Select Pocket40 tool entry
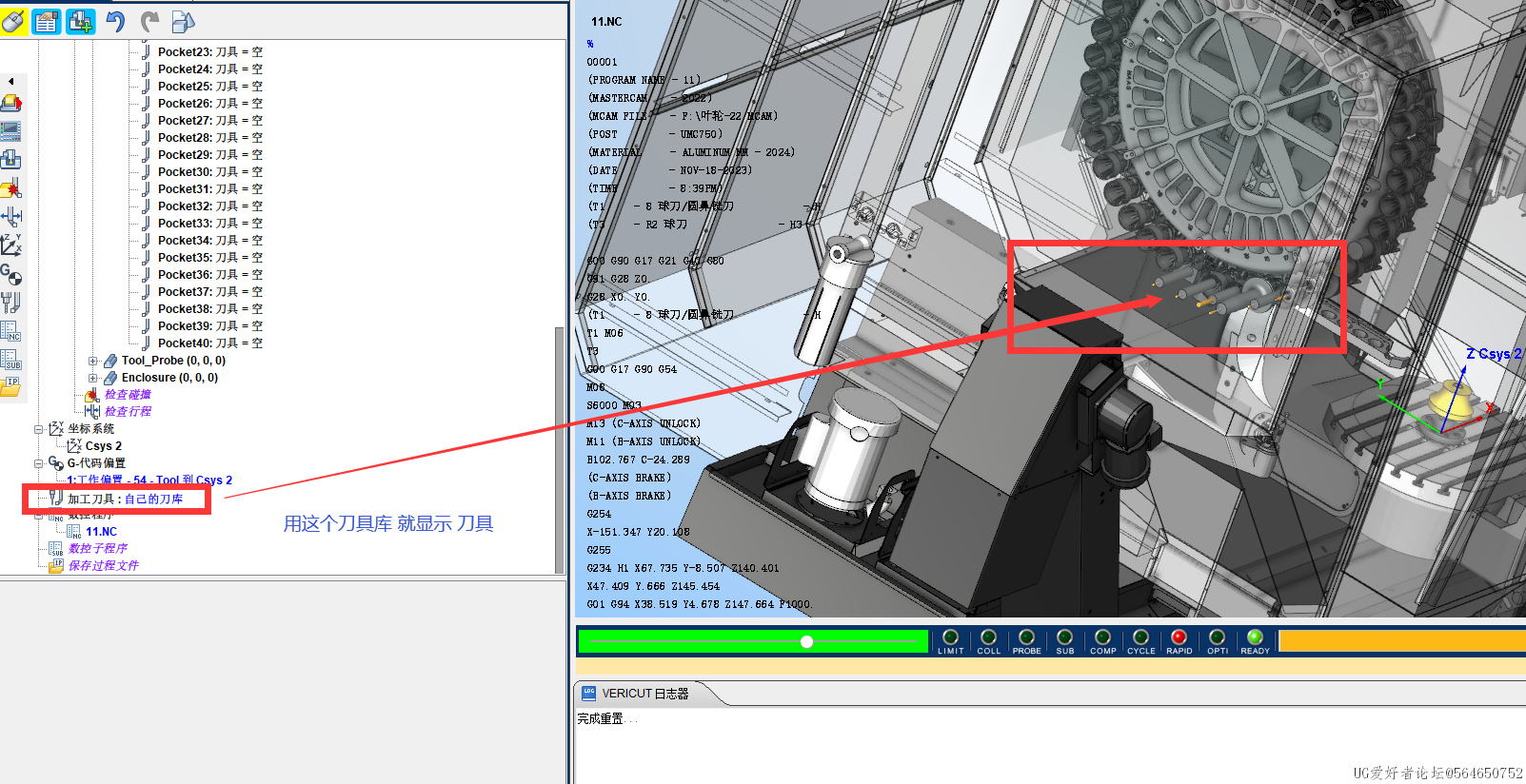Screen dimensions: 1526x784 (x=210, y=343)
